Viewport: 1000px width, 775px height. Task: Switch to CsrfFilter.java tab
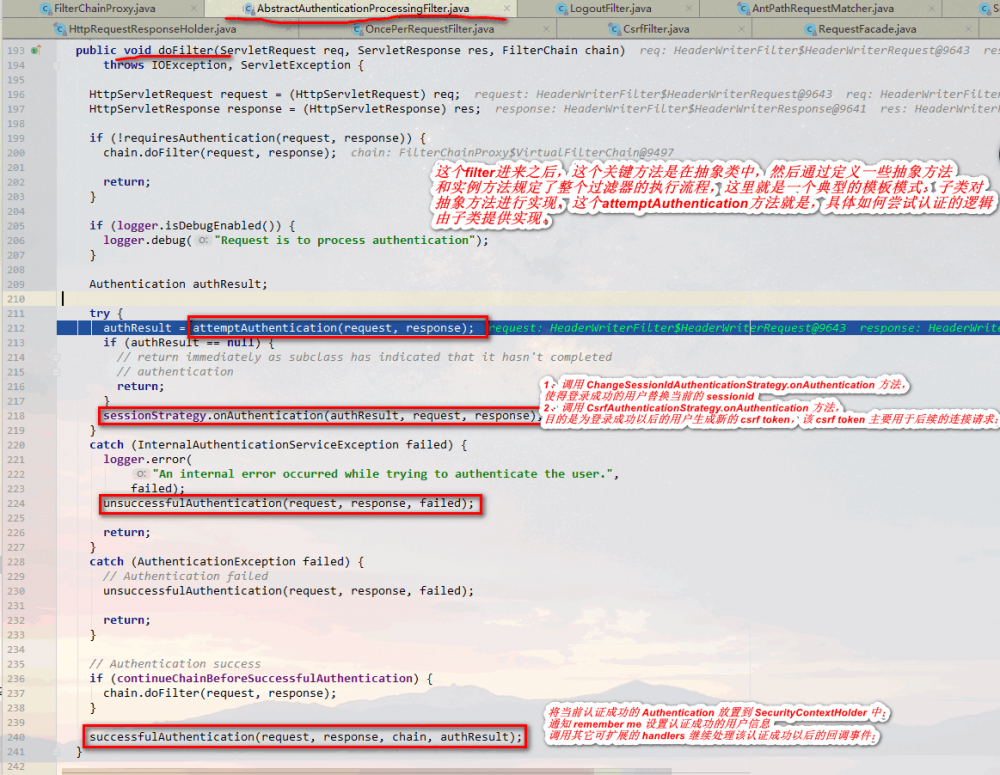point(656,29)
